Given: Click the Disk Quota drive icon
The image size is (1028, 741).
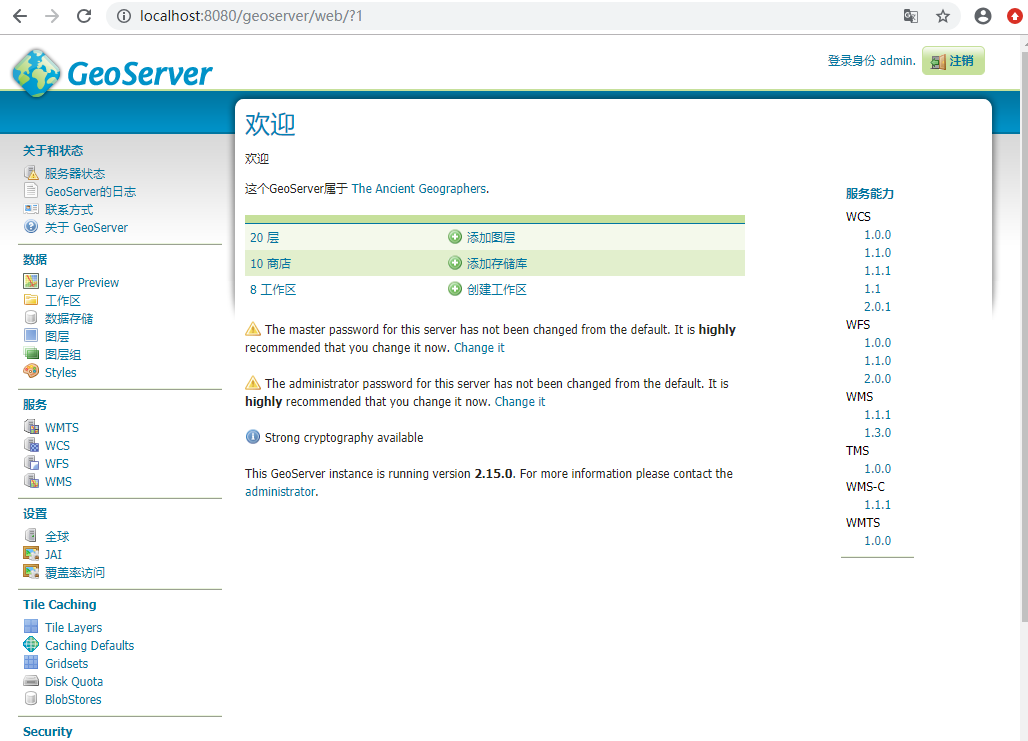Looking at the screenshot, I should click(x=31, y=681).
